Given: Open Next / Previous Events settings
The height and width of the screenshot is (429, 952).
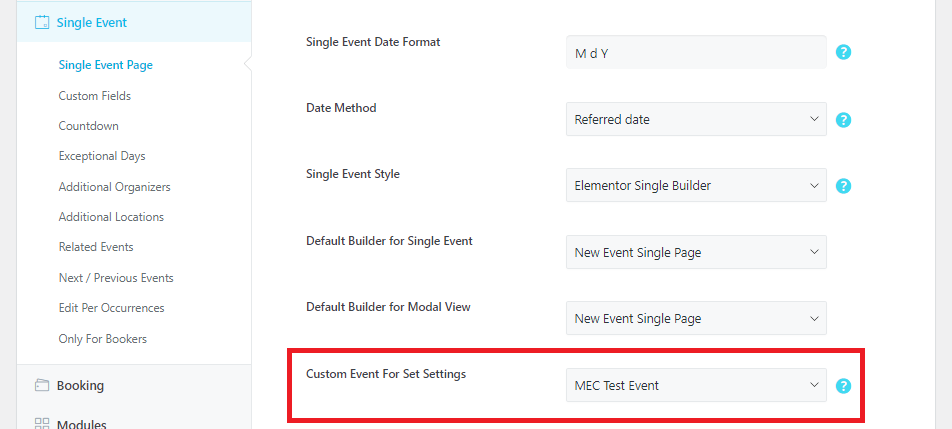Looking at the screenshot, I should (116, 278).
